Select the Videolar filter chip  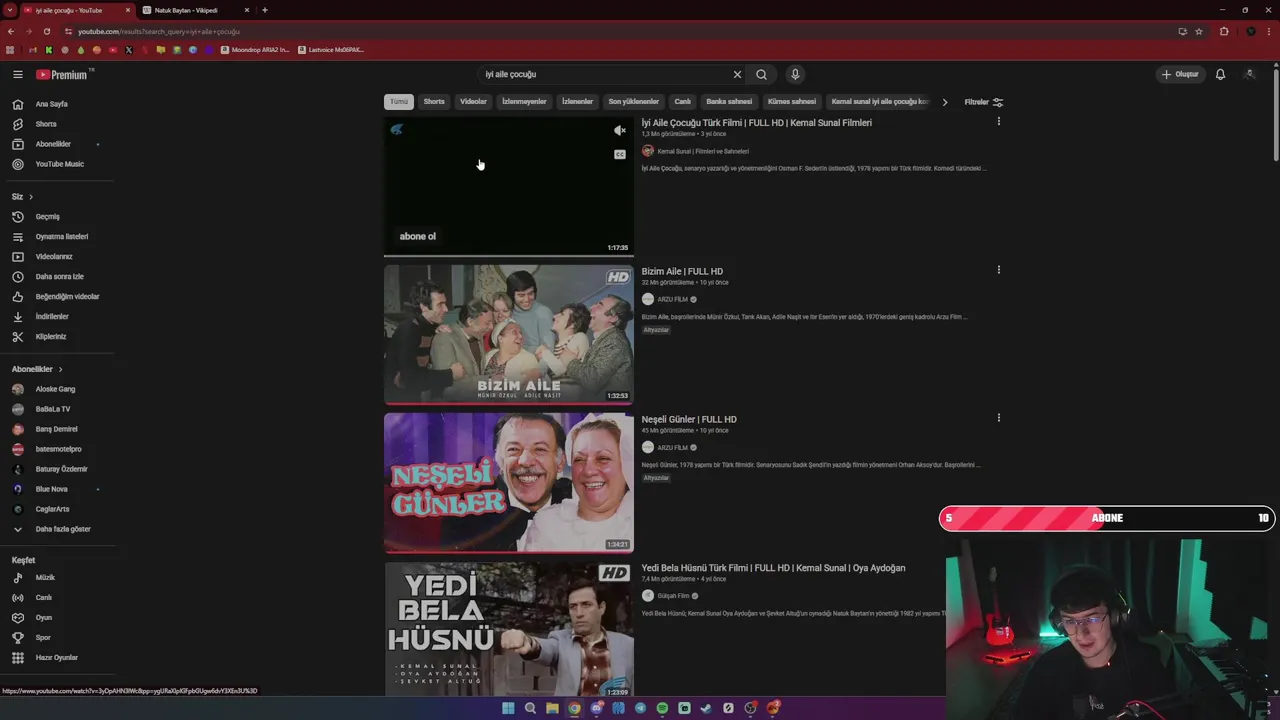(473, 102)
